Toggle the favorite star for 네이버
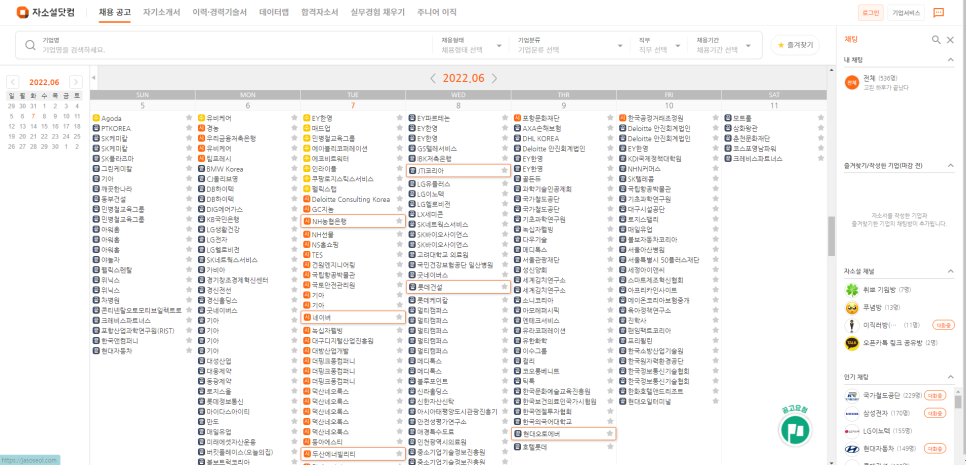 pos(399,317)
